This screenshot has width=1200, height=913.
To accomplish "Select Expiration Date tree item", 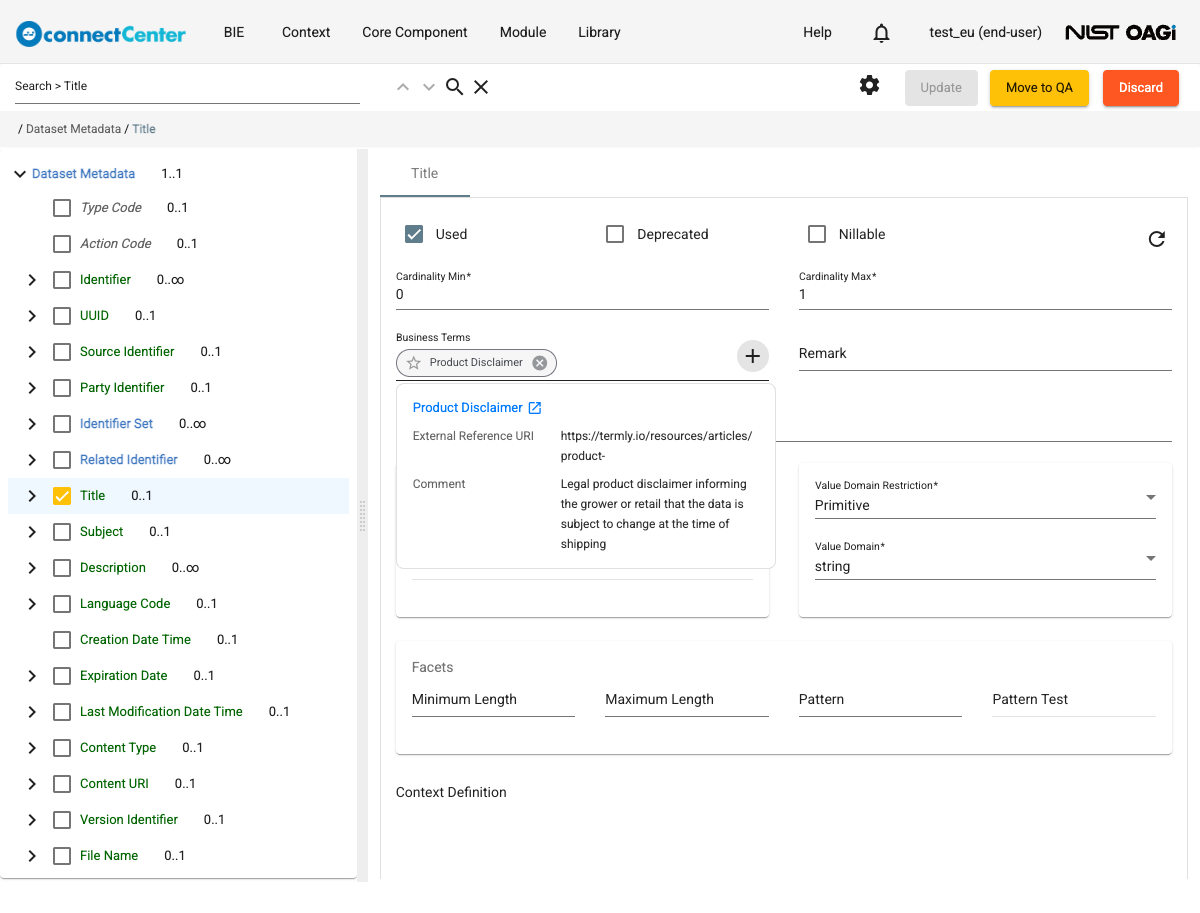I will pos(124,676).
